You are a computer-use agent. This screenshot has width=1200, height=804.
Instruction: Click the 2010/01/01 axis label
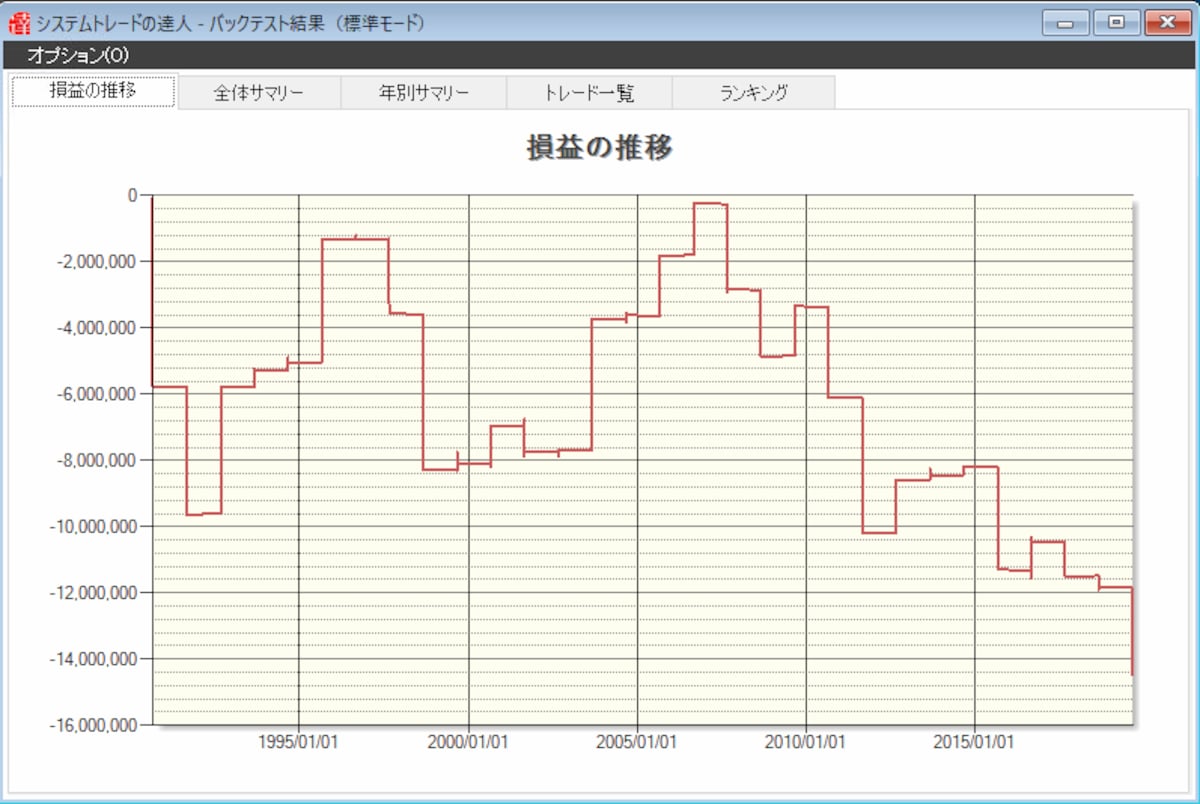coord(806,743)
